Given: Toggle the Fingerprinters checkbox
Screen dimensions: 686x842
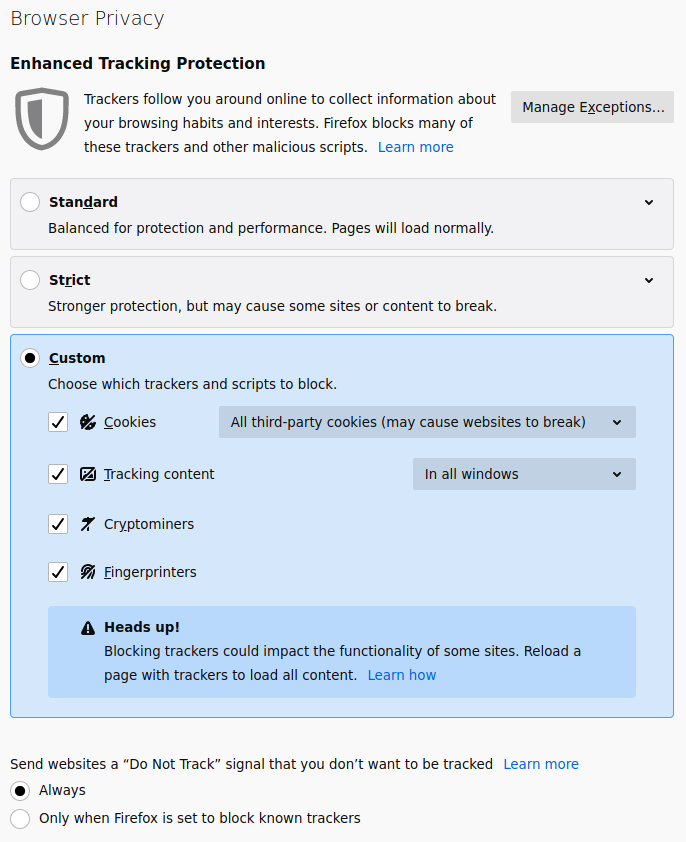Looking at the screenshot, I should pos(58,572).
